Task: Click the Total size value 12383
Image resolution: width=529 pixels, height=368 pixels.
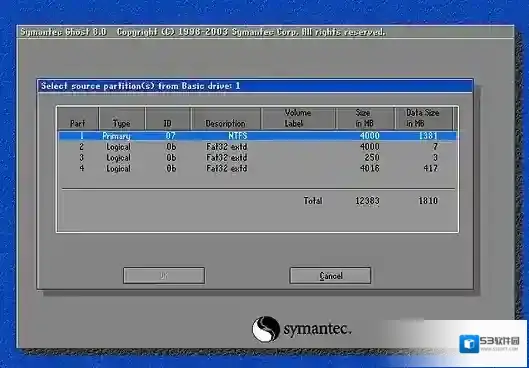Action: pyautogui.click(x=367, y=201)
